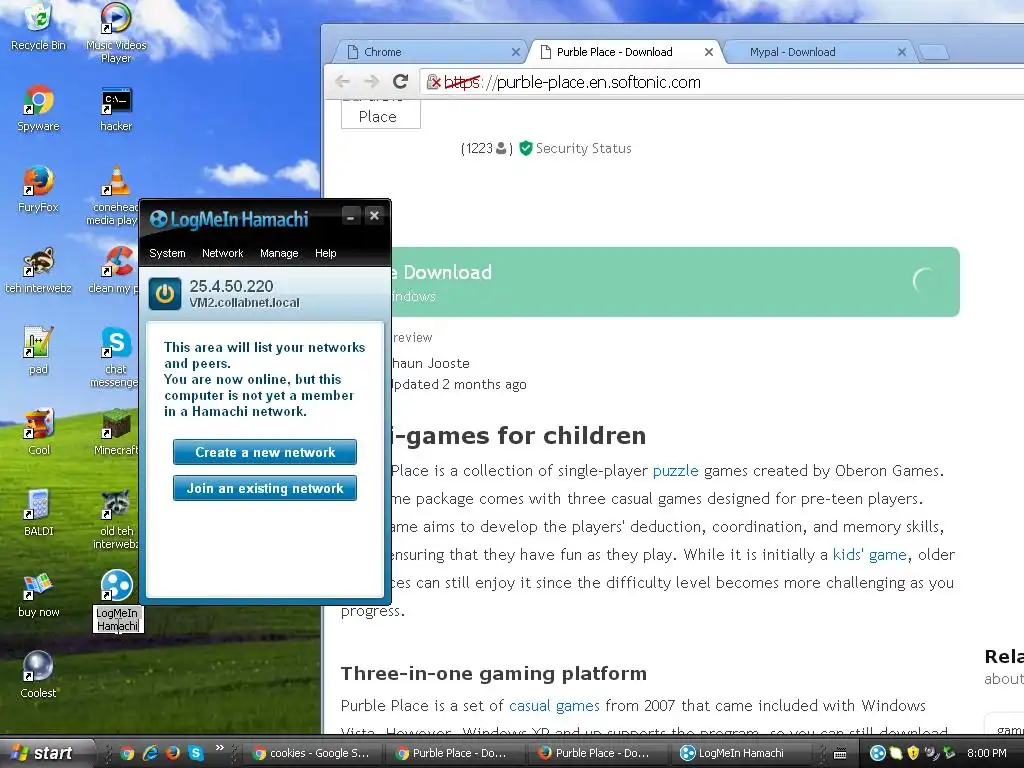Open the Recycle Bin desktop icon
The width and height of the screenshot is (1024, 768).
(39, 26)
